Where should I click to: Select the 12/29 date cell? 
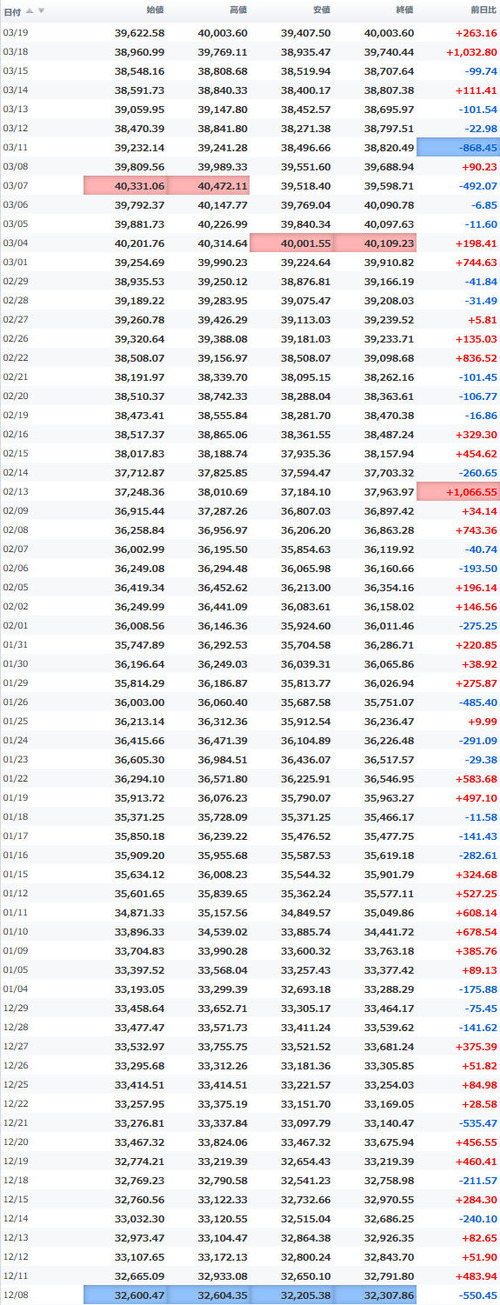click(x=15, y=1009)
